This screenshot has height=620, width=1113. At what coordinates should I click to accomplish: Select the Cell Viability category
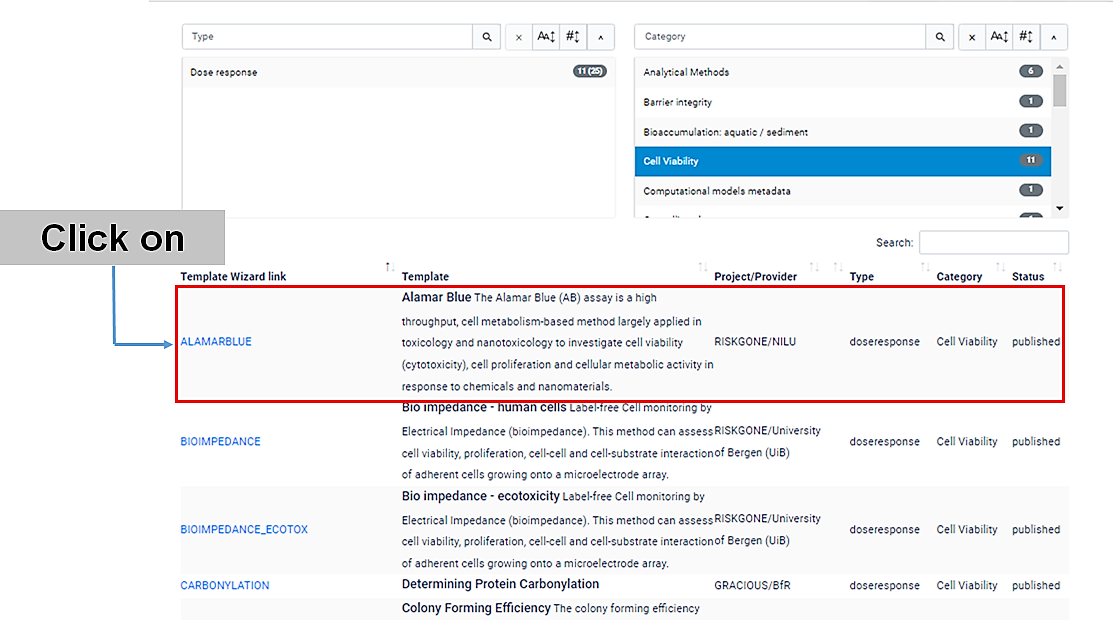671,161
